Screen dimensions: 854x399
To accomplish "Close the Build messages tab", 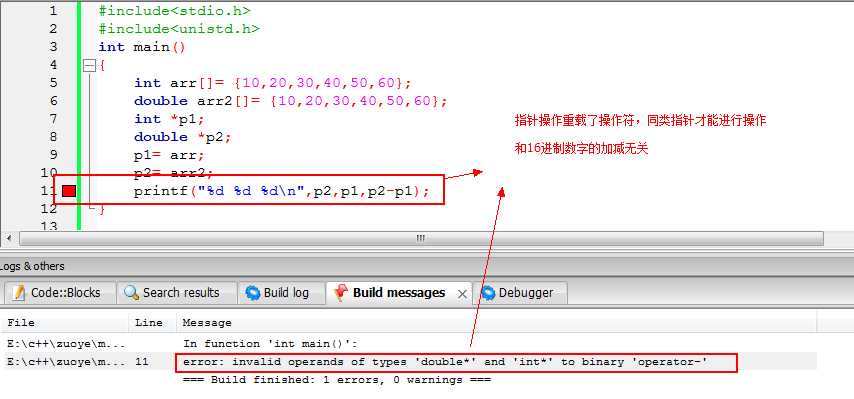I will tap(462, 294).
